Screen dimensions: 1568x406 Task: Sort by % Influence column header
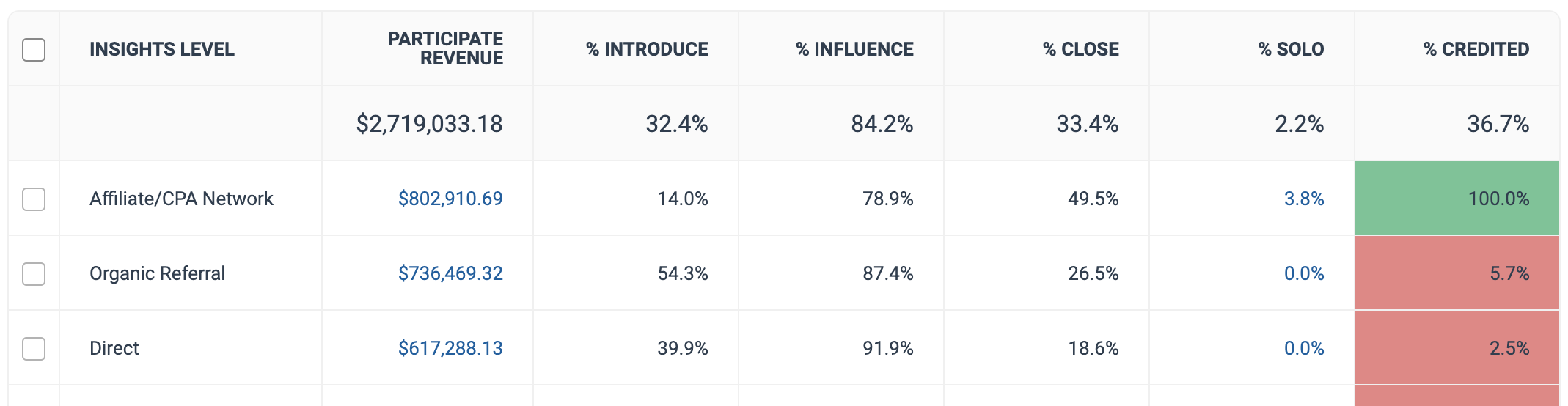click(x=854, y=49)
